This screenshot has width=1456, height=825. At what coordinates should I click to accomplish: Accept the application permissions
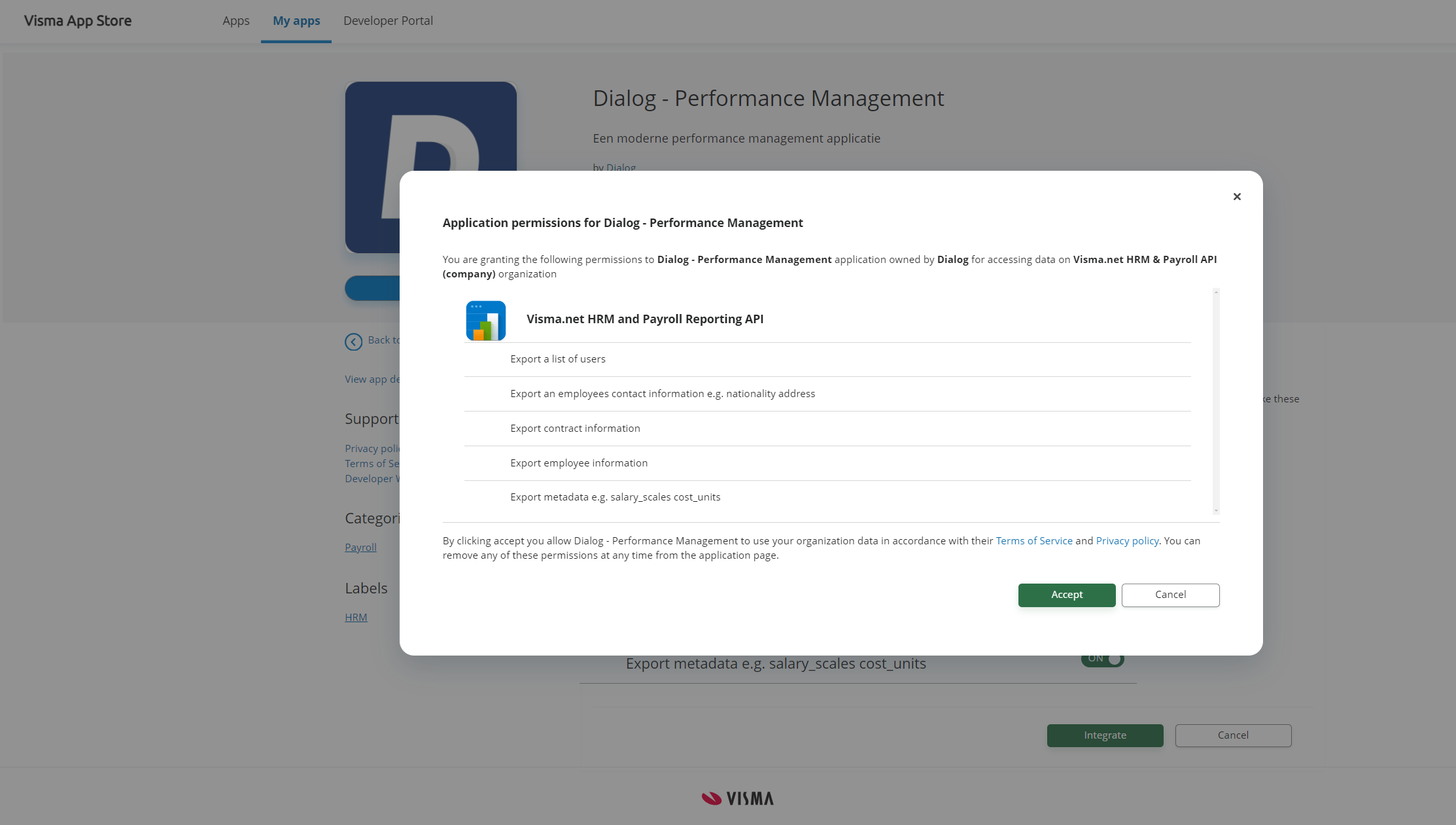(1067, 595)
